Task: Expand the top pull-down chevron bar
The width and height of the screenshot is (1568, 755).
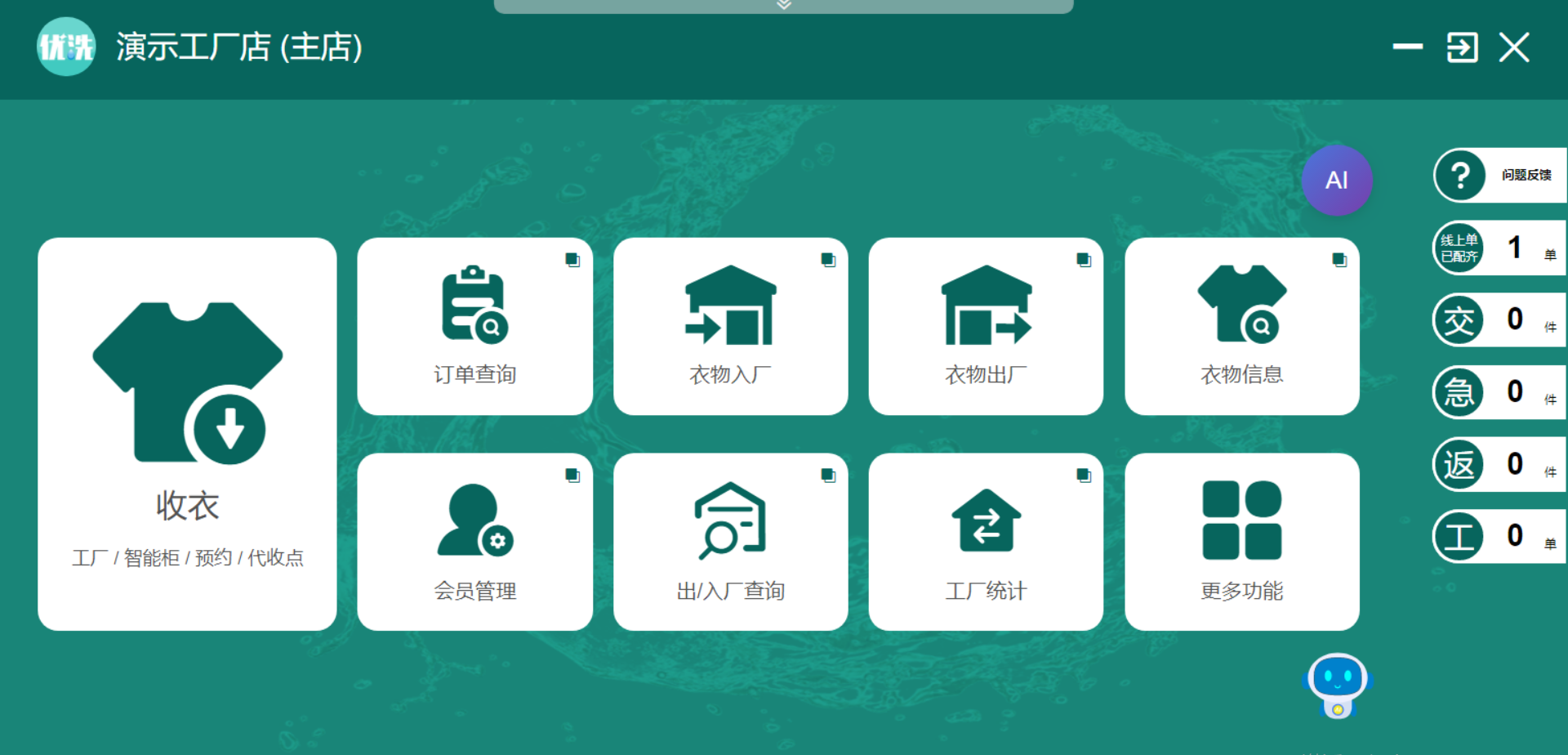Action: tap(783, 6)
